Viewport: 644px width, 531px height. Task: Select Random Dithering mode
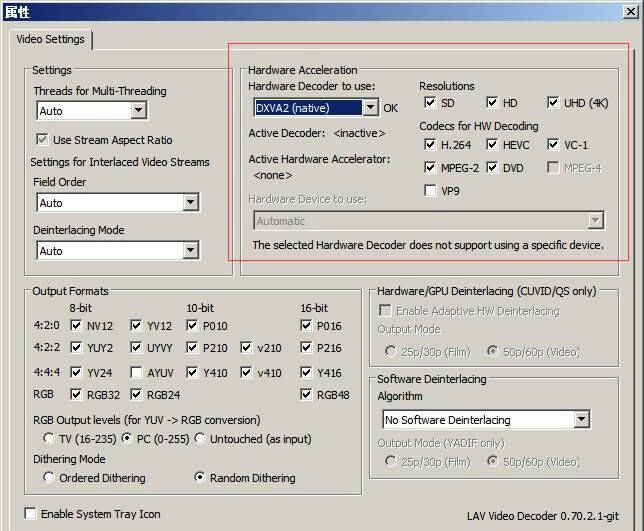tap(200, 477)
